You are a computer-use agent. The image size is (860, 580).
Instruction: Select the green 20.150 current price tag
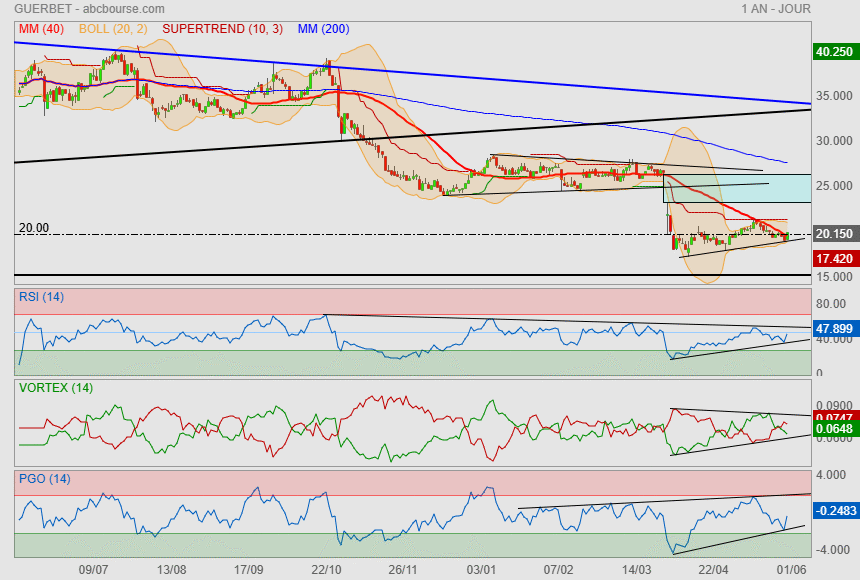click(x=834, y=234)
